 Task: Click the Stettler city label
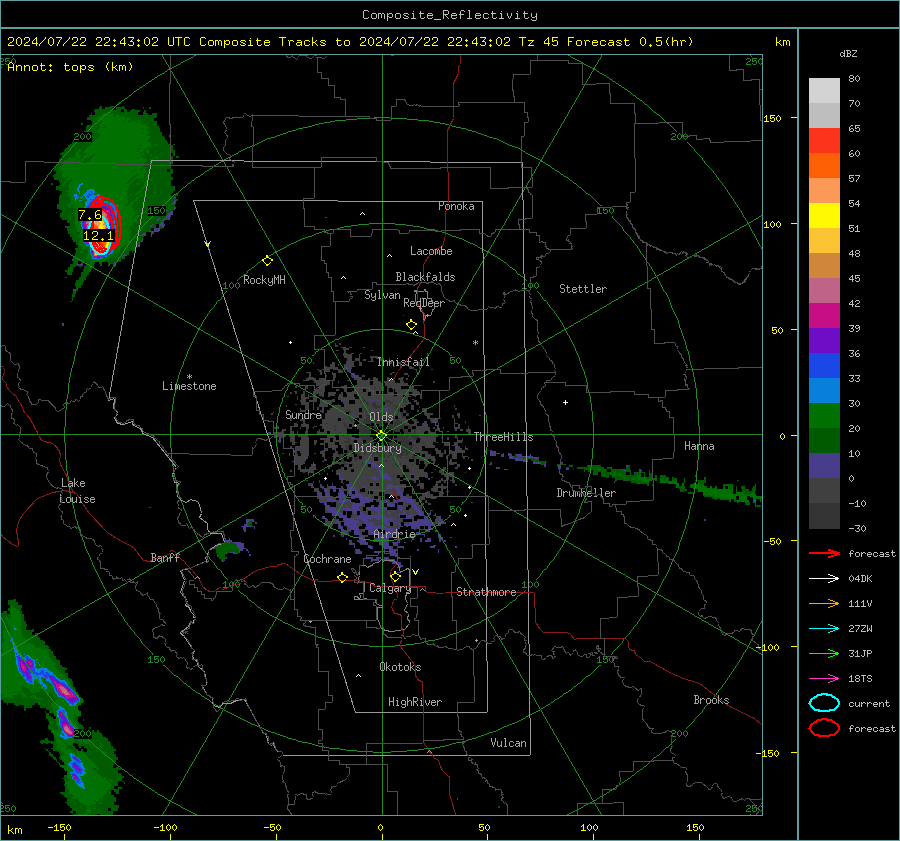point(583,289)
